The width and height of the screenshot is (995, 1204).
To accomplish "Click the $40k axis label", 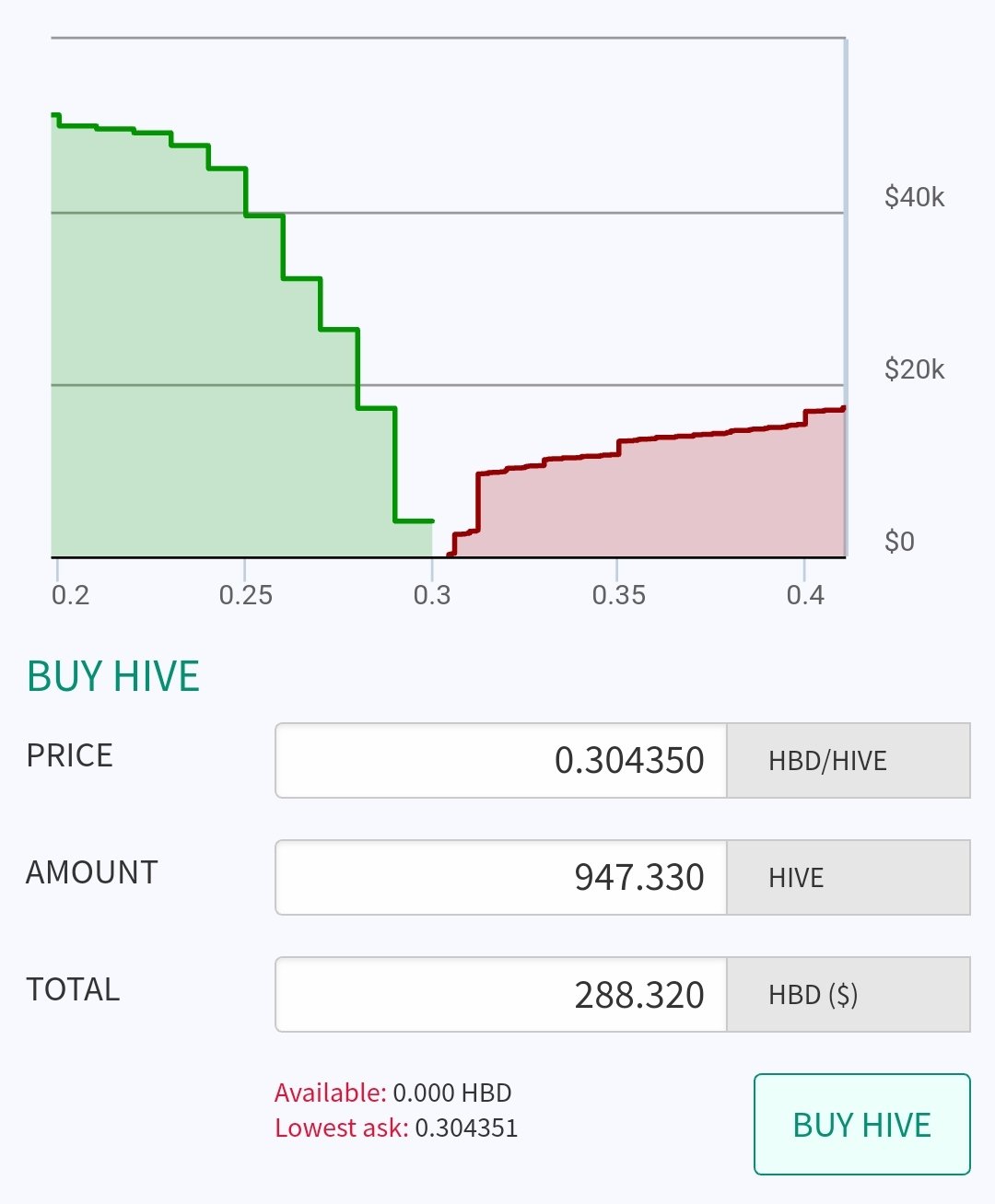I will point(915,197).
